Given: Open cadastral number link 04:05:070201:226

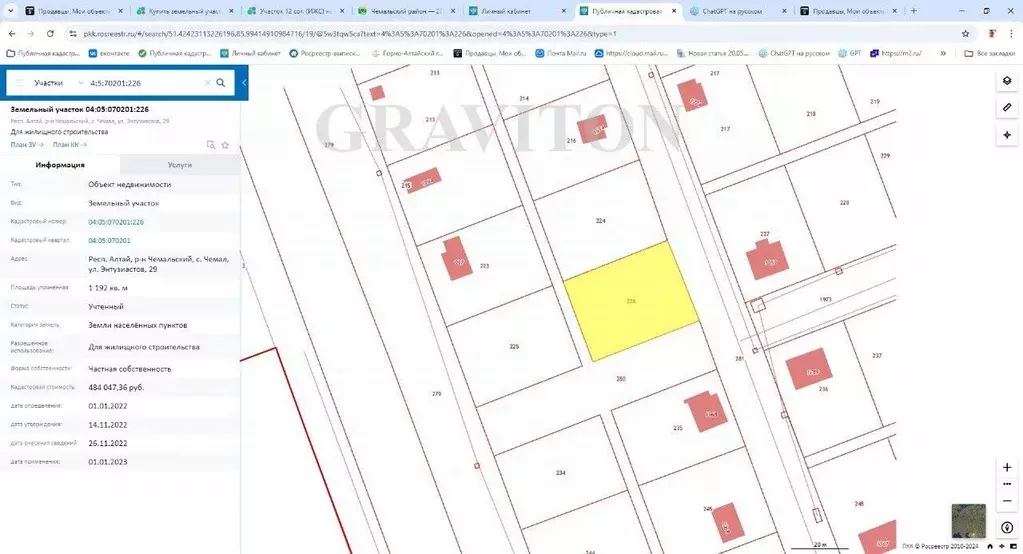Looking at the screenshot, I should (116, 222).
